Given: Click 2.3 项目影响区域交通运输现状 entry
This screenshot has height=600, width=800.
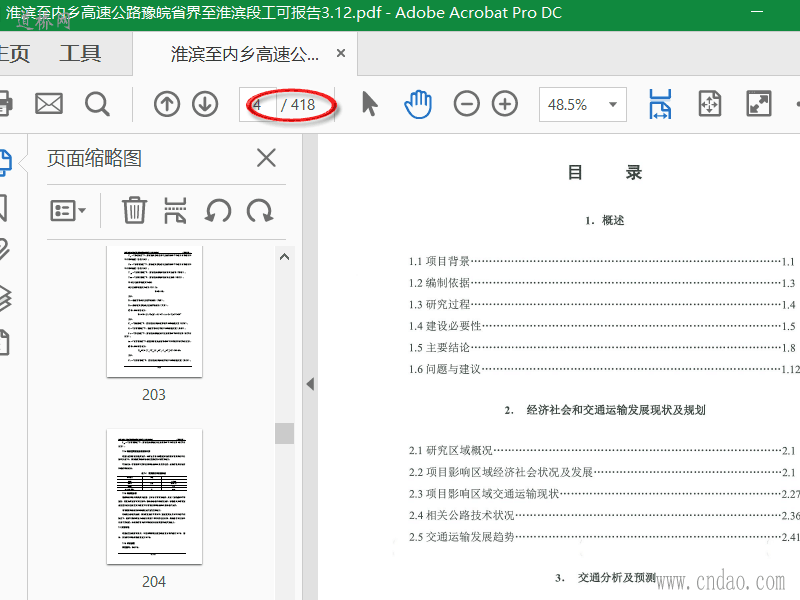Looking at the screenshot, I should point(604,493).
